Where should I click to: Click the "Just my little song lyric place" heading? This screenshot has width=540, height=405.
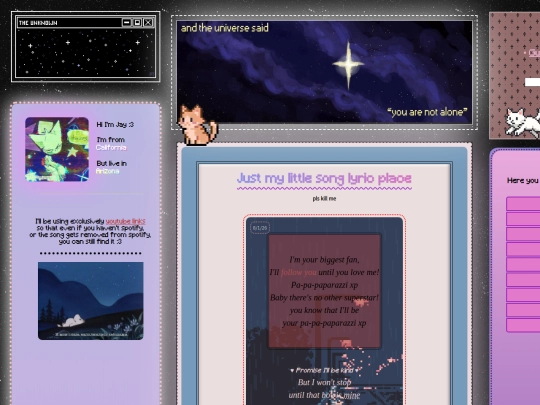point(324,178)
